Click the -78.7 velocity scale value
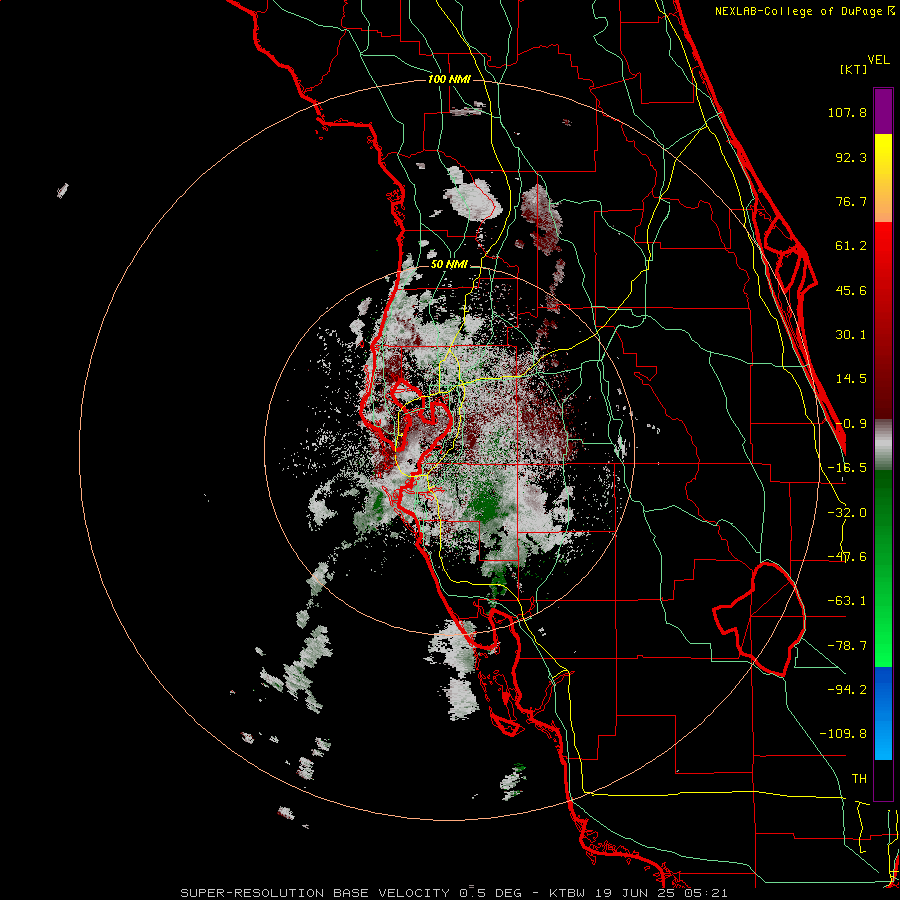This screenshot has width=900, height=900. [847, 646]
